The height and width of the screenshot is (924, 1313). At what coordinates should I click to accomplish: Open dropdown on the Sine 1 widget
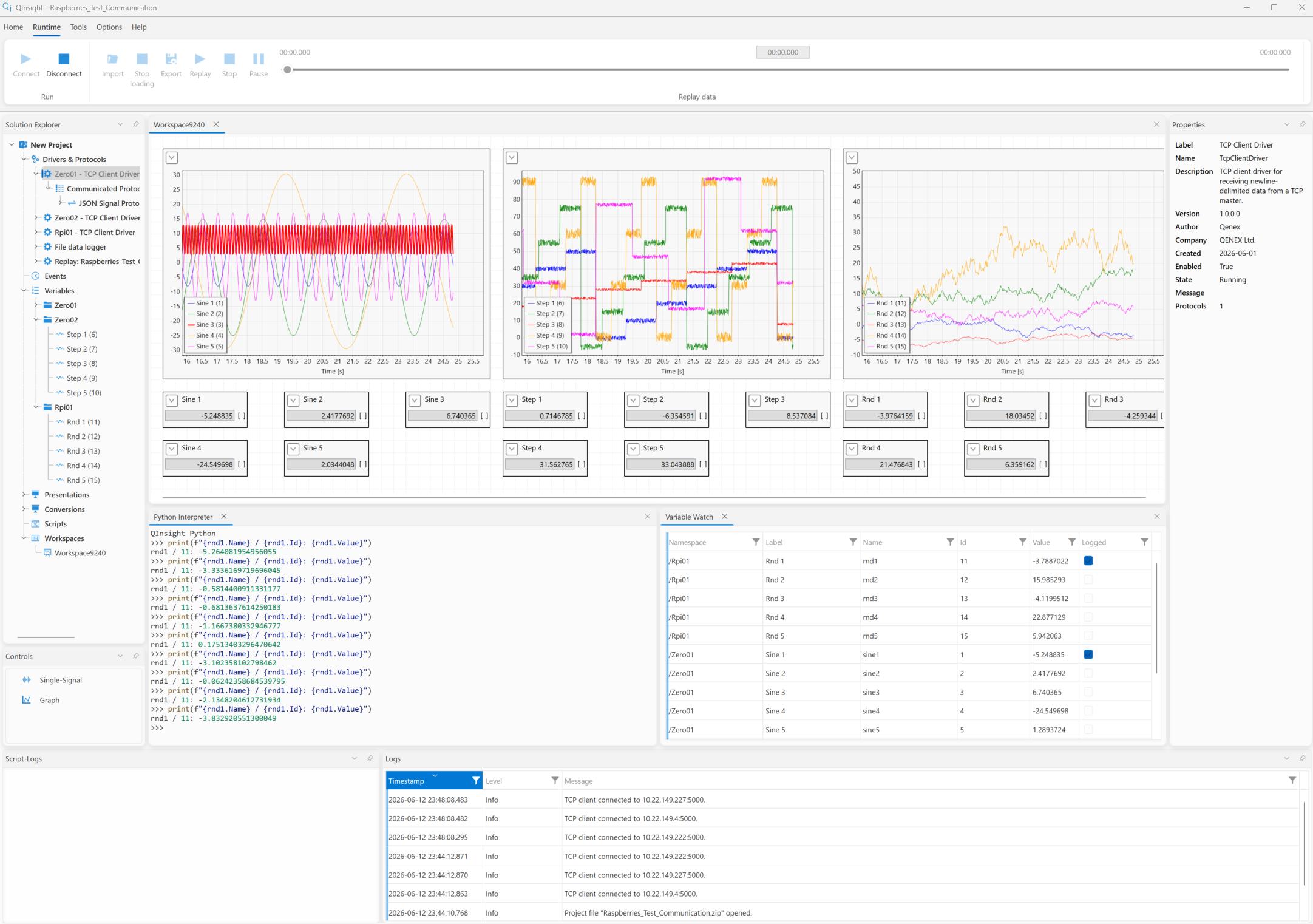click(172, 400)
